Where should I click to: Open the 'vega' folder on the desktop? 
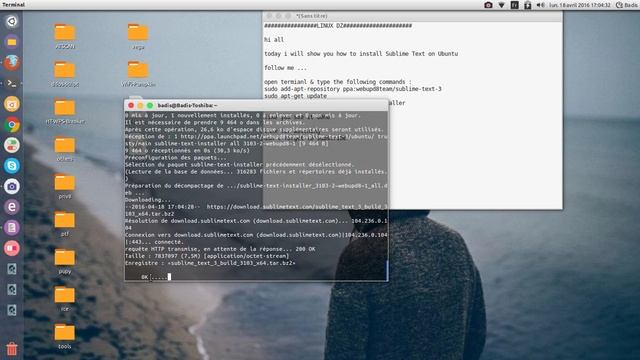(x=138, y=37)
